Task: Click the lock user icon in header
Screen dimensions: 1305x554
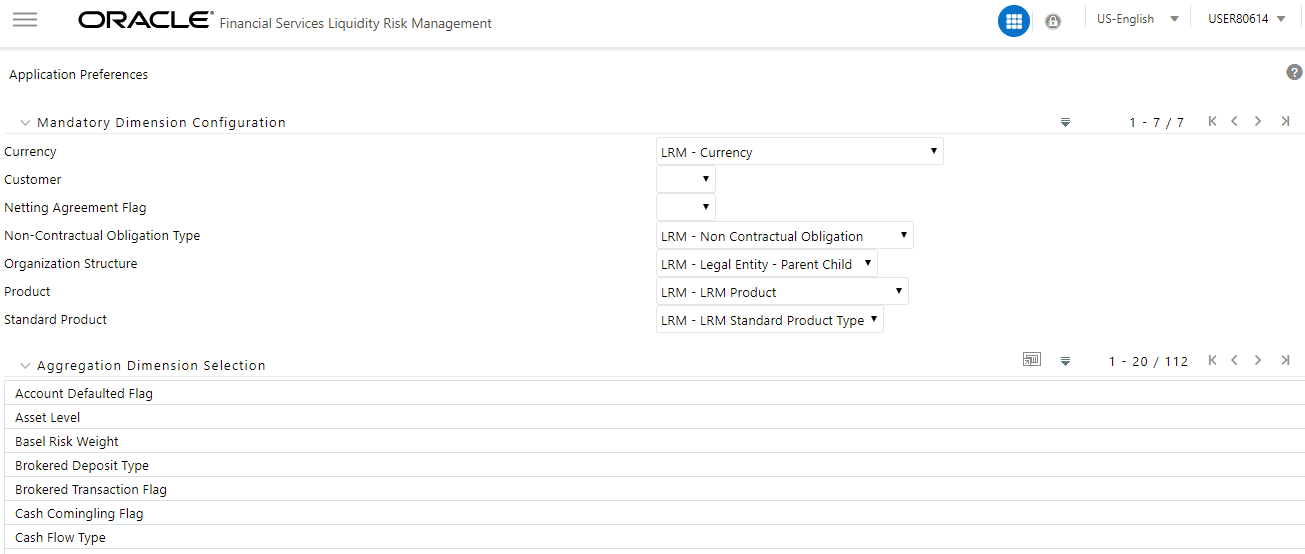Action: pos(1053,21)
